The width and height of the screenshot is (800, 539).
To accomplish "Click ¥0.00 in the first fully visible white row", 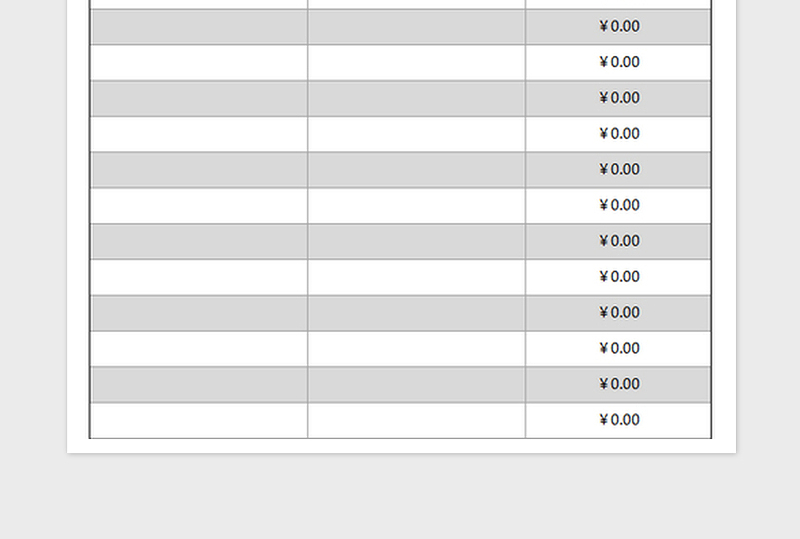I will 618,62.
